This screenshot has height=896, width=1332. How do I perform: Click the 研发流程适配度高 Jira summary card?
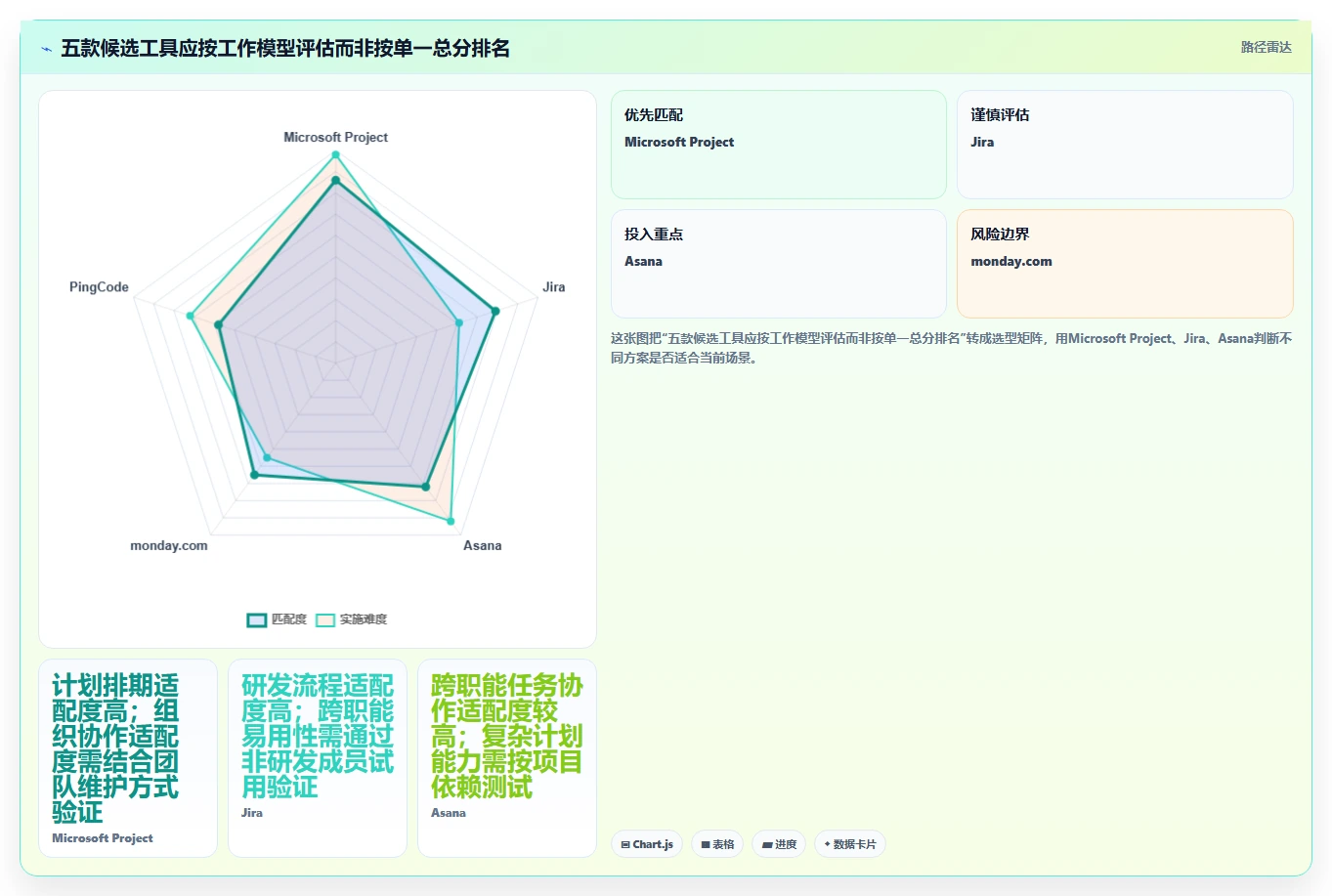[318, 758]
